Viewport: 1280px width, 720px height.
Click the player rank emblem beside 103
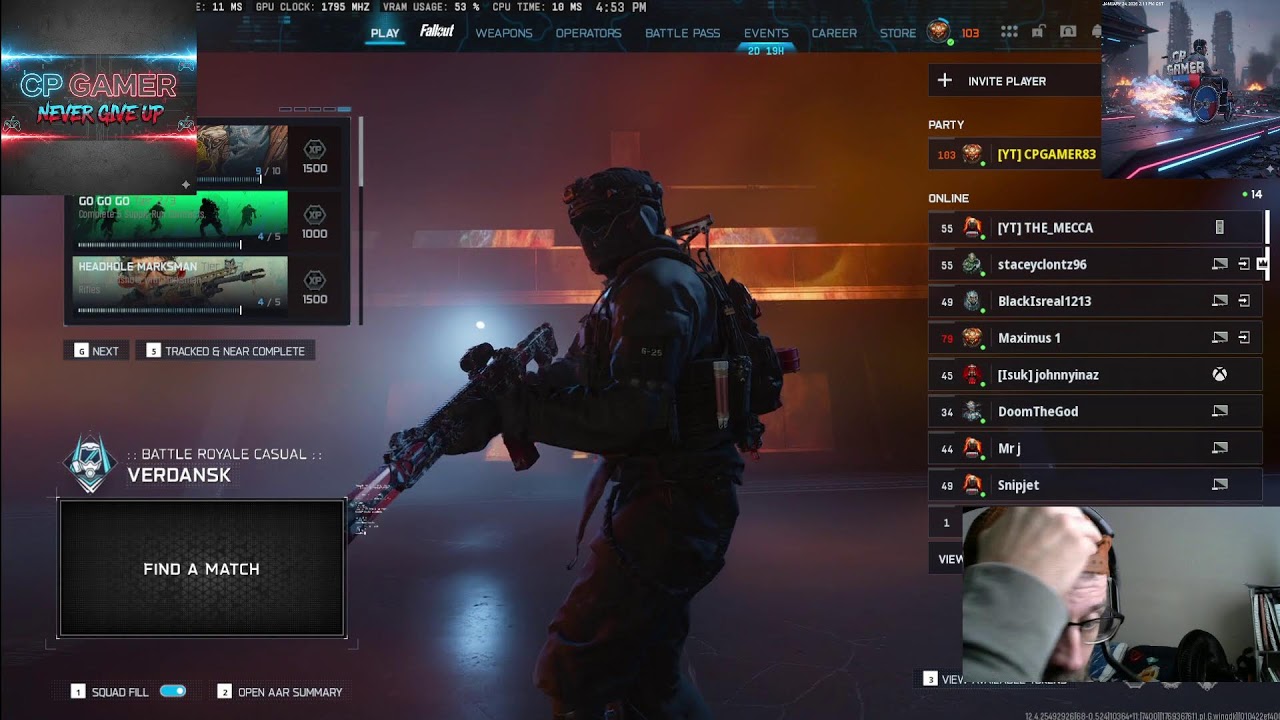tap(938, 32)
